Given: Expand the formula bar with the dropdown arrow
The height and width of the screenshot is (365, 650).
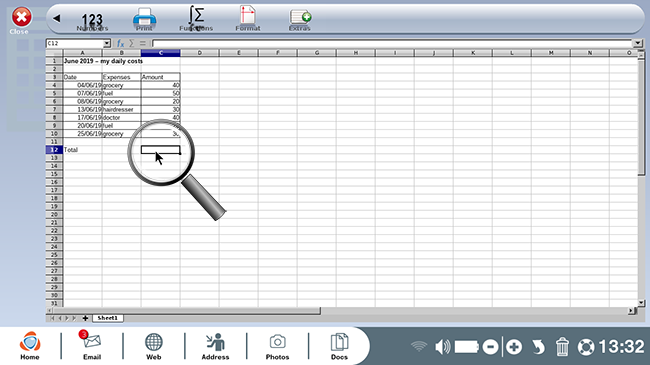Looking at the screenshot, I should pos(638,43).
